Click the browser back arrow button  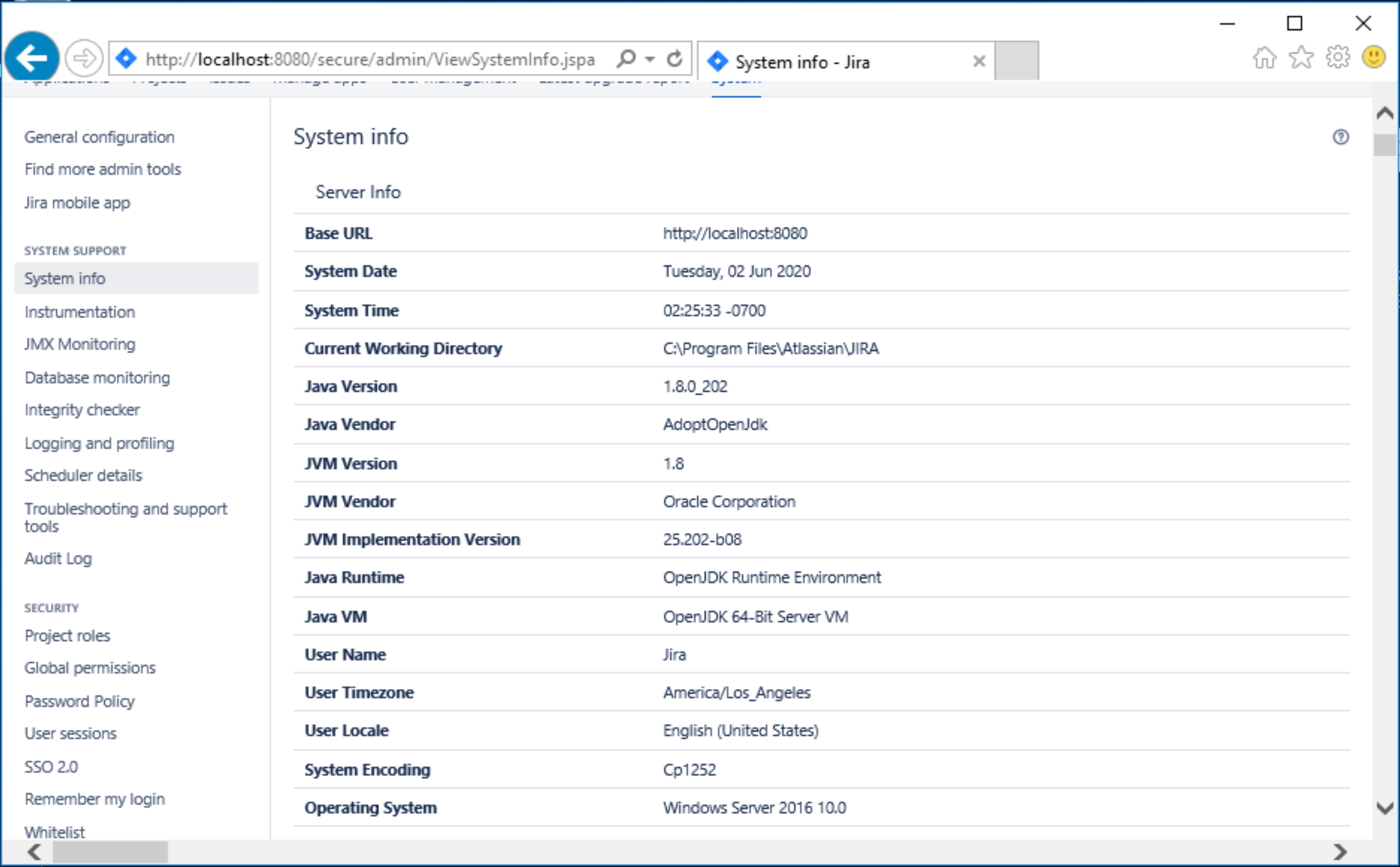point(32,57)
